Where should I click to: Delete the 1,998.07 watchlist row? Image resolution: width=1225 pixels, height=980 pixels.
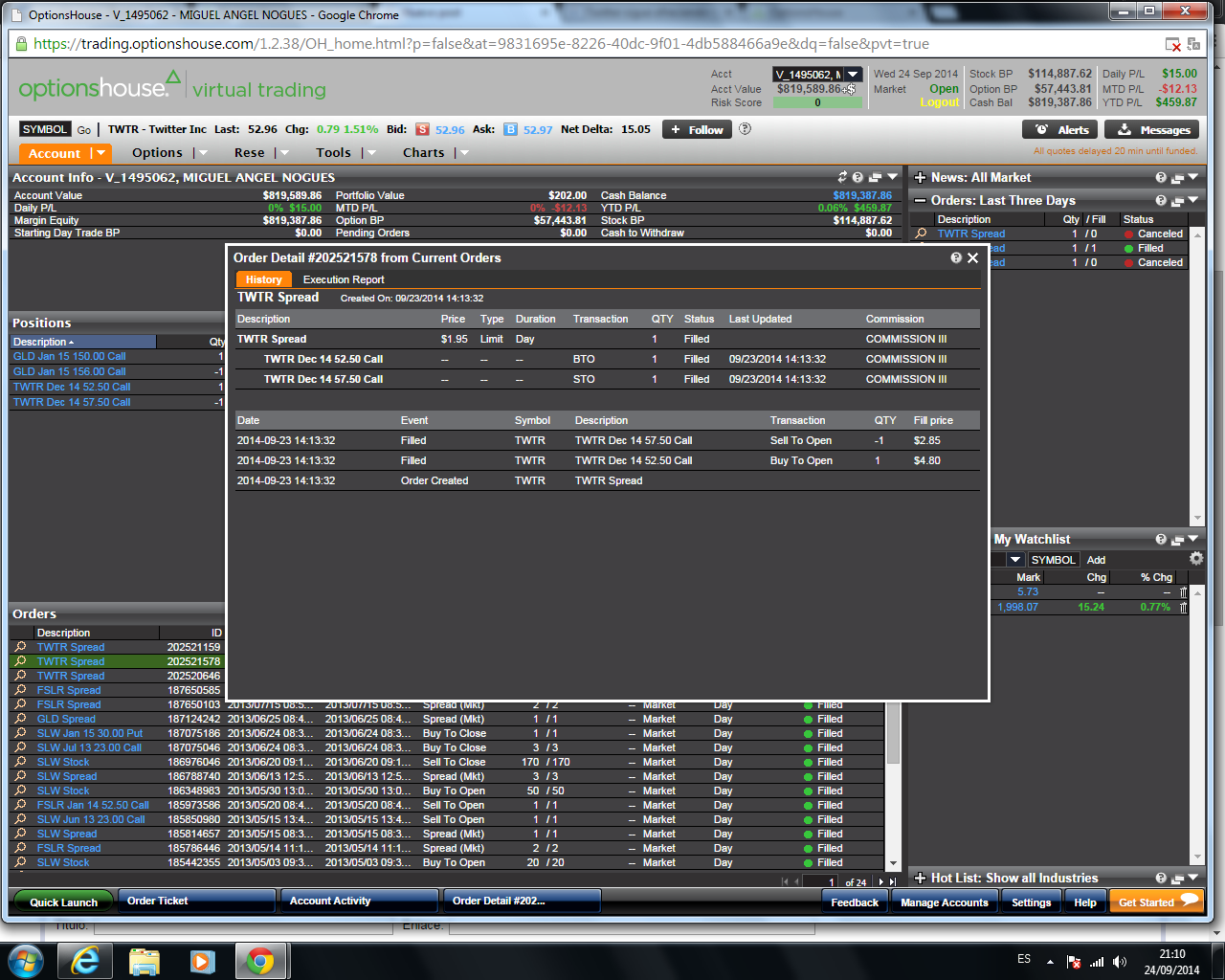click(x=1183, y=607)
